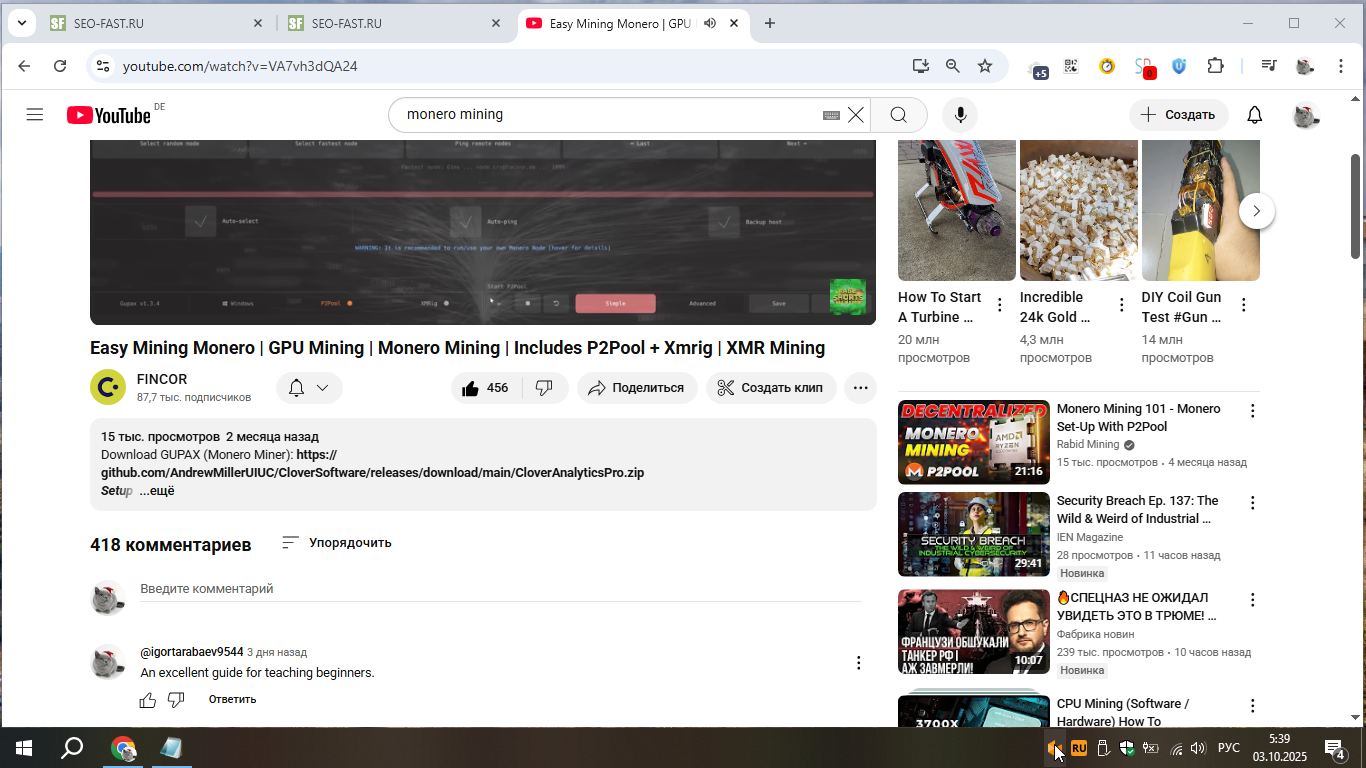Image resolution: width=1366 pixels, height=768 pixels.
Task: Click the comment field Введите комментарий
Action: tap(500, 589)
